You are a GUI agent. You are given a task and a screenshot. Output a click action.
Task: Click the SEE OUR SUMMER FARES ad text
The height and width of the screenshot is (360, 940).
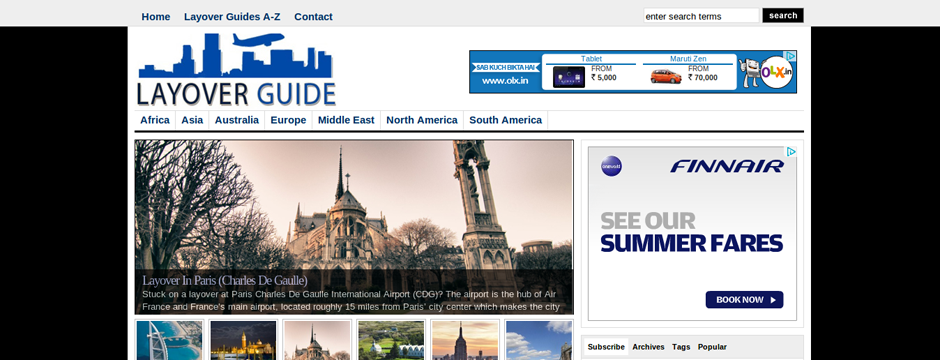(x=692, y=232)
